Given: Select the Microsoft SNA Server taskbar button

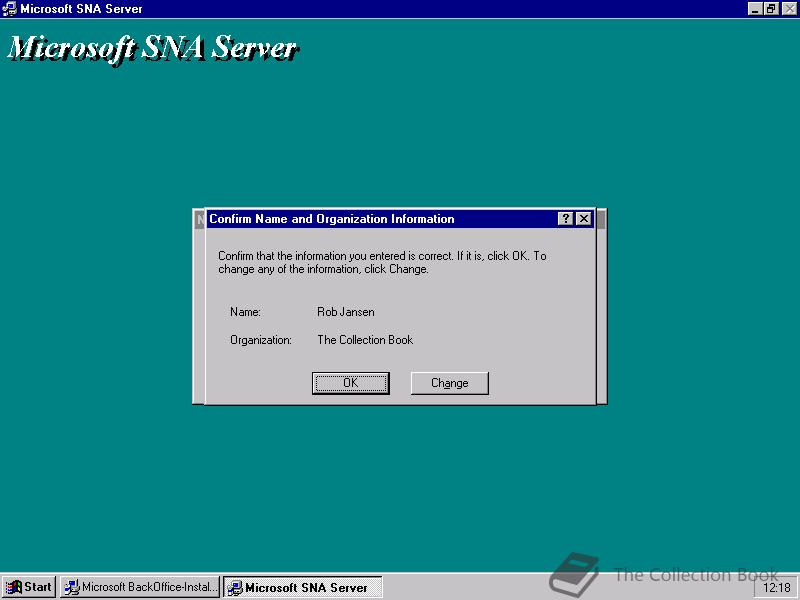Looking at the screenshot, I should pos(303,587).
